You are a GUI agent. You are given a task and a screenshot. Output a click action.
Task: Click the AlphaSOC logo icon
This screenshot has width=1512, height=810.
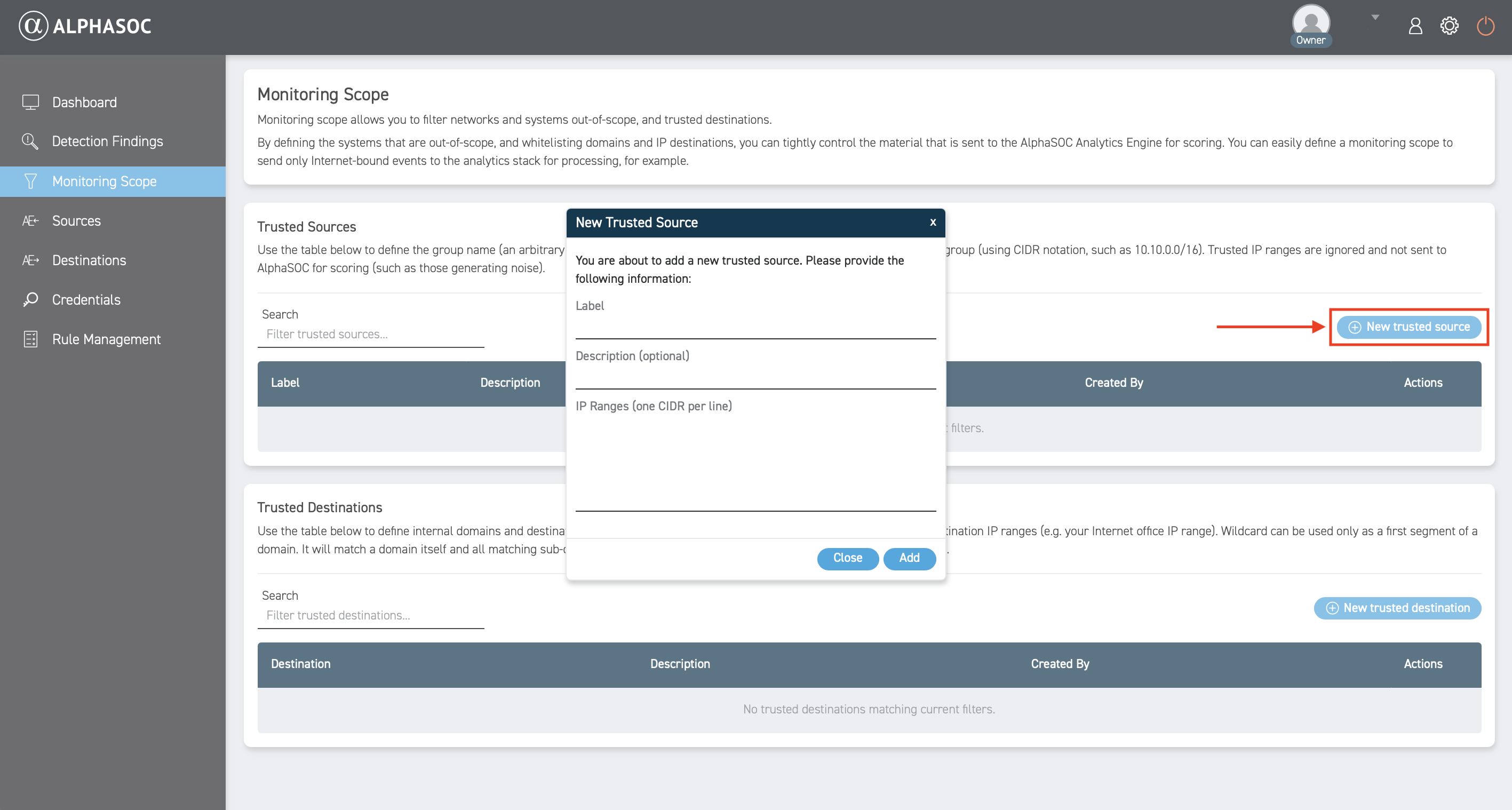click(33, 26)
